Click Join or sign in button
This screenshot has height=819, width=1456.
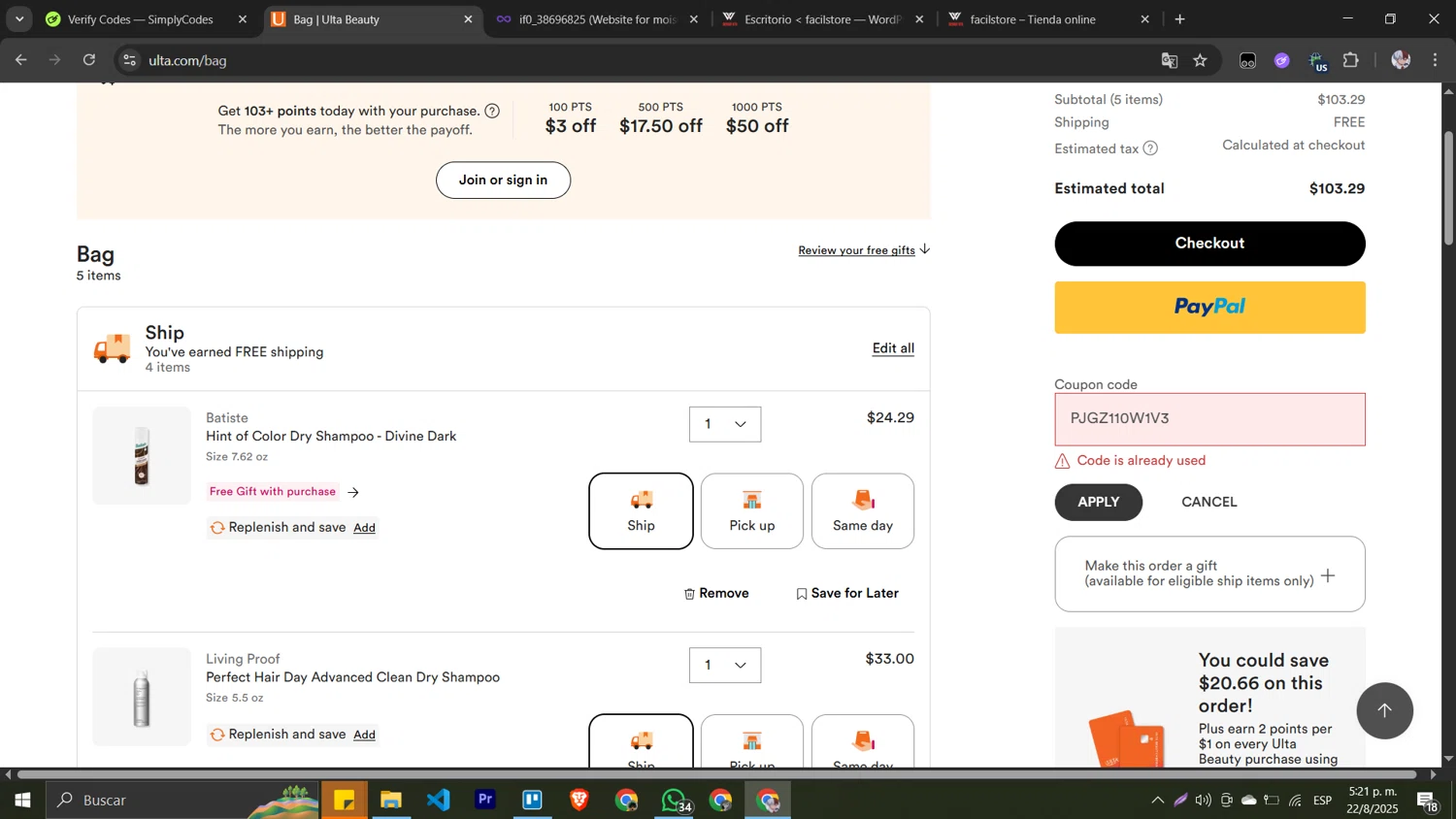(503, 180)
